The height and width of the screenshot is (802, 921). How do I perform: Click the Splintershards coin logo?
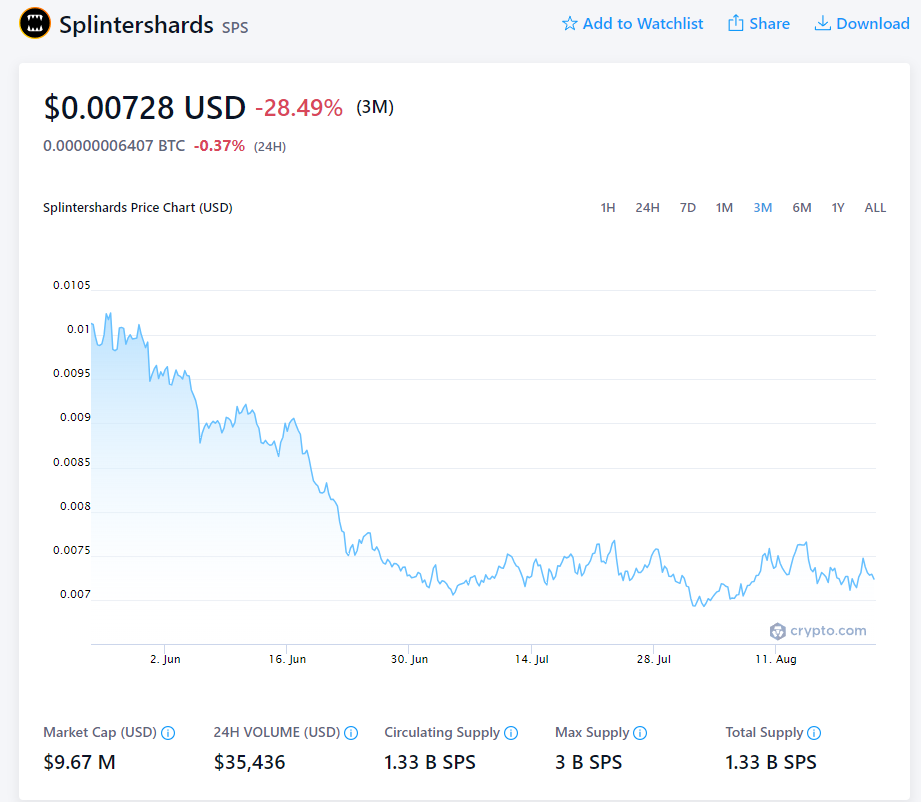point(35,24)
